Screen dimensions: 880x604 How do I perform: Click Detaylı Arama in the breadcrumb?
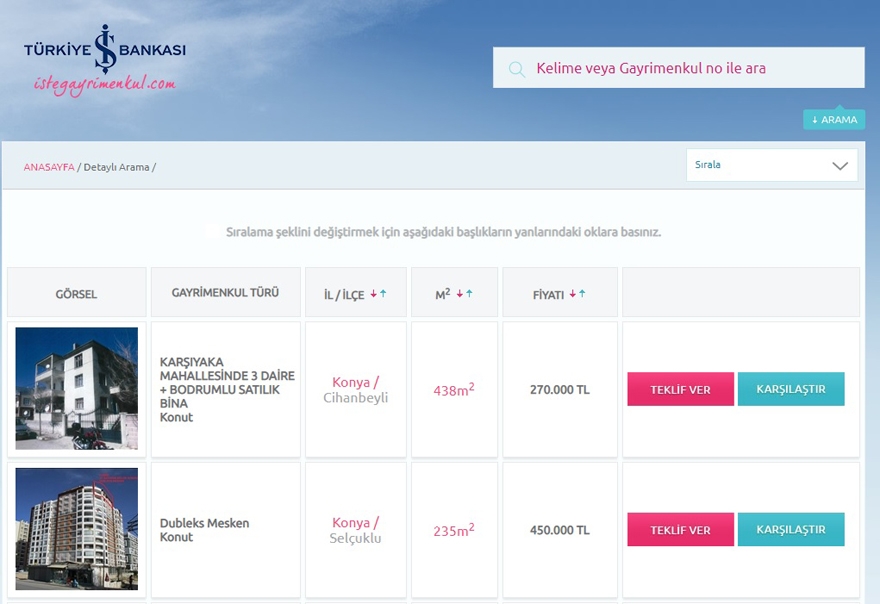click(116, 167)
